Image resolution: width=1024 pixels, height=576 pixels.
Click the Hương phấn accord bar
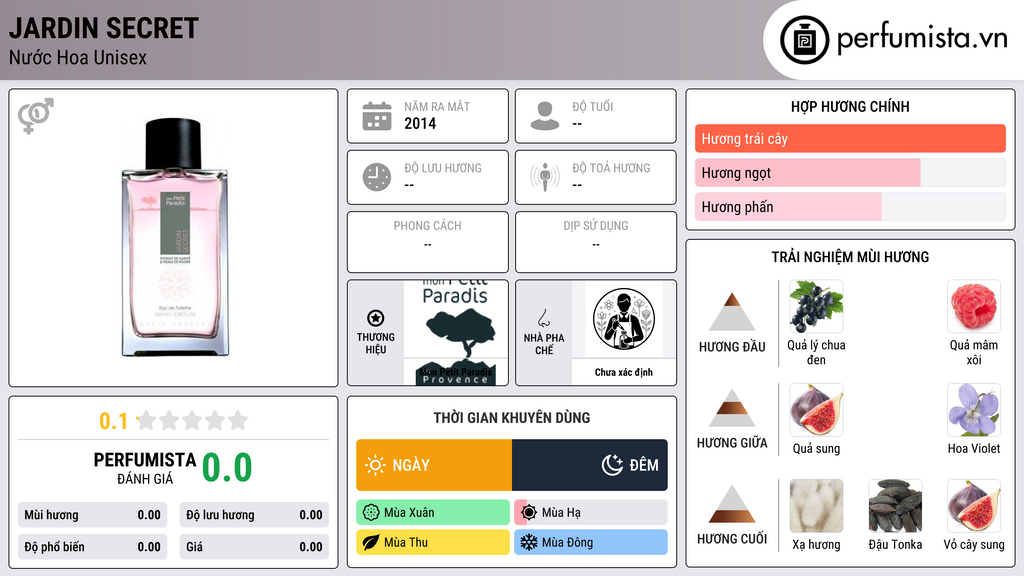click(850, 207)
